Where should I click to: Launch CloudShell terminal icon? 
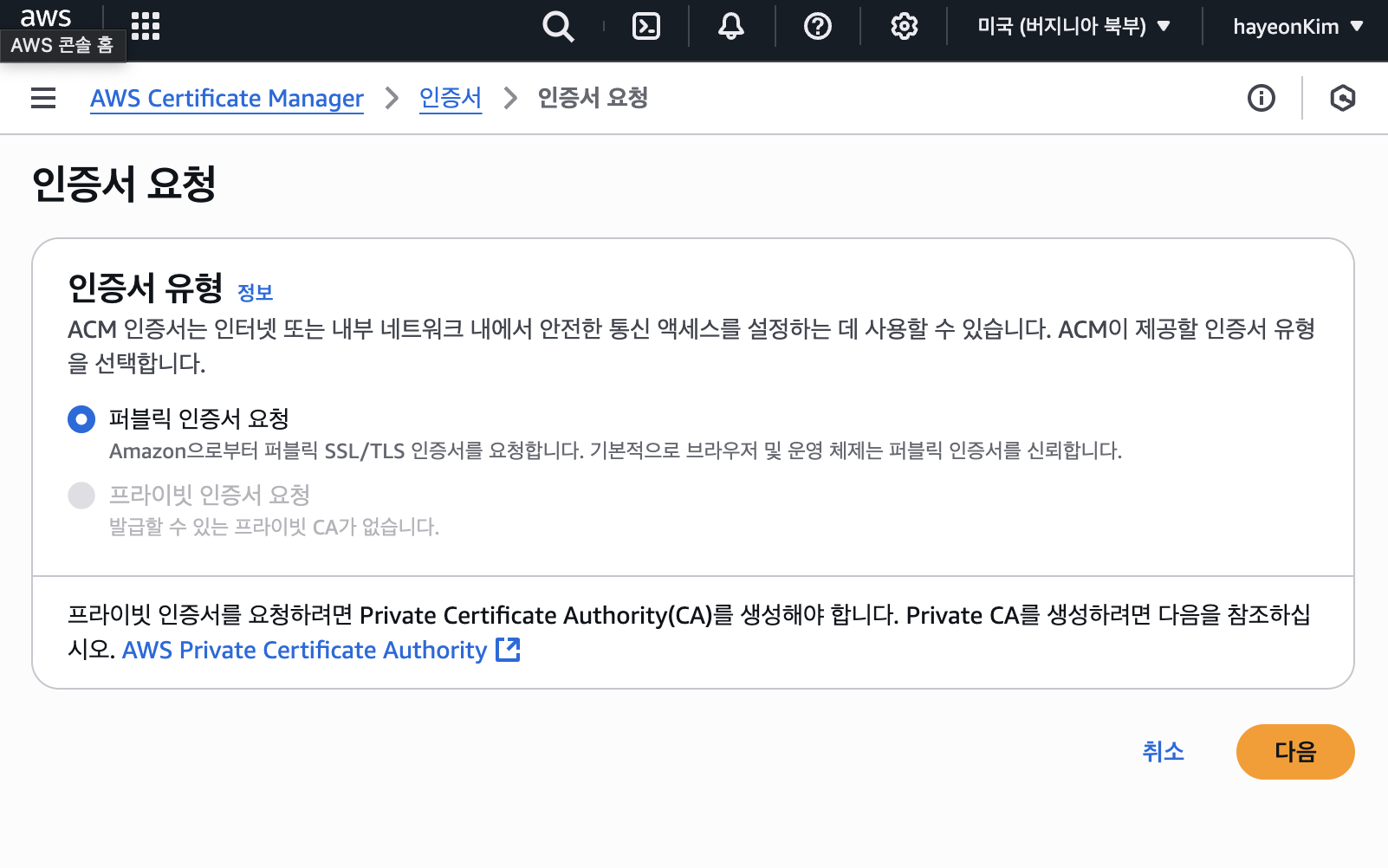646,27
